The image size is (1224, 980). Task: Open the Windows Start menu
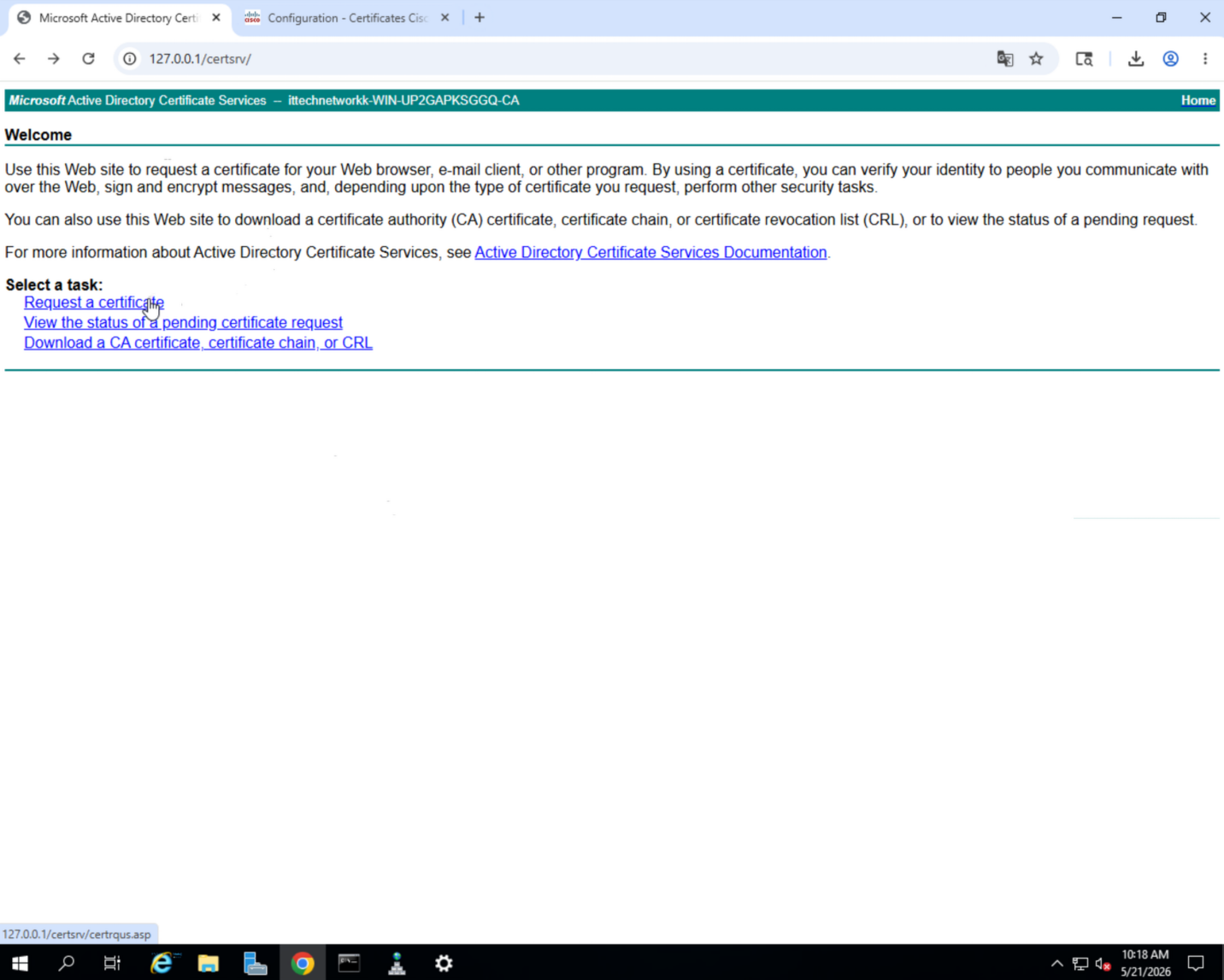tap(20, 964)
